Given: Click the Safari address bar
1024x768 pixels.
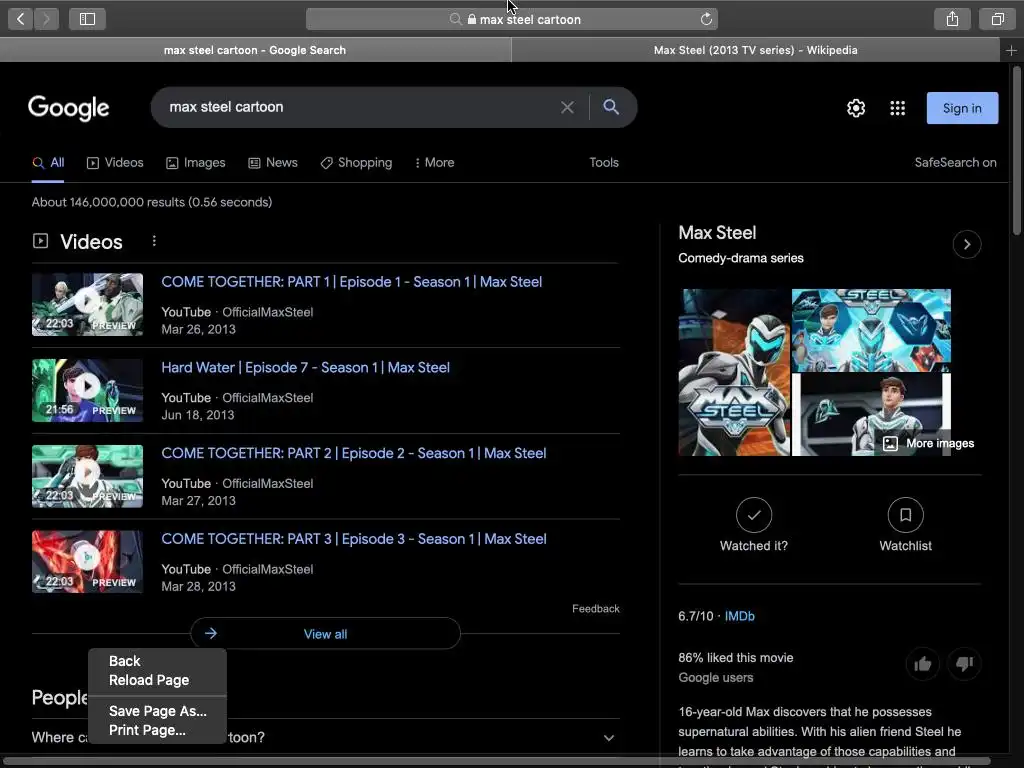Looking at the screenshot, I should pyautogui.click(x=512, y=19).
